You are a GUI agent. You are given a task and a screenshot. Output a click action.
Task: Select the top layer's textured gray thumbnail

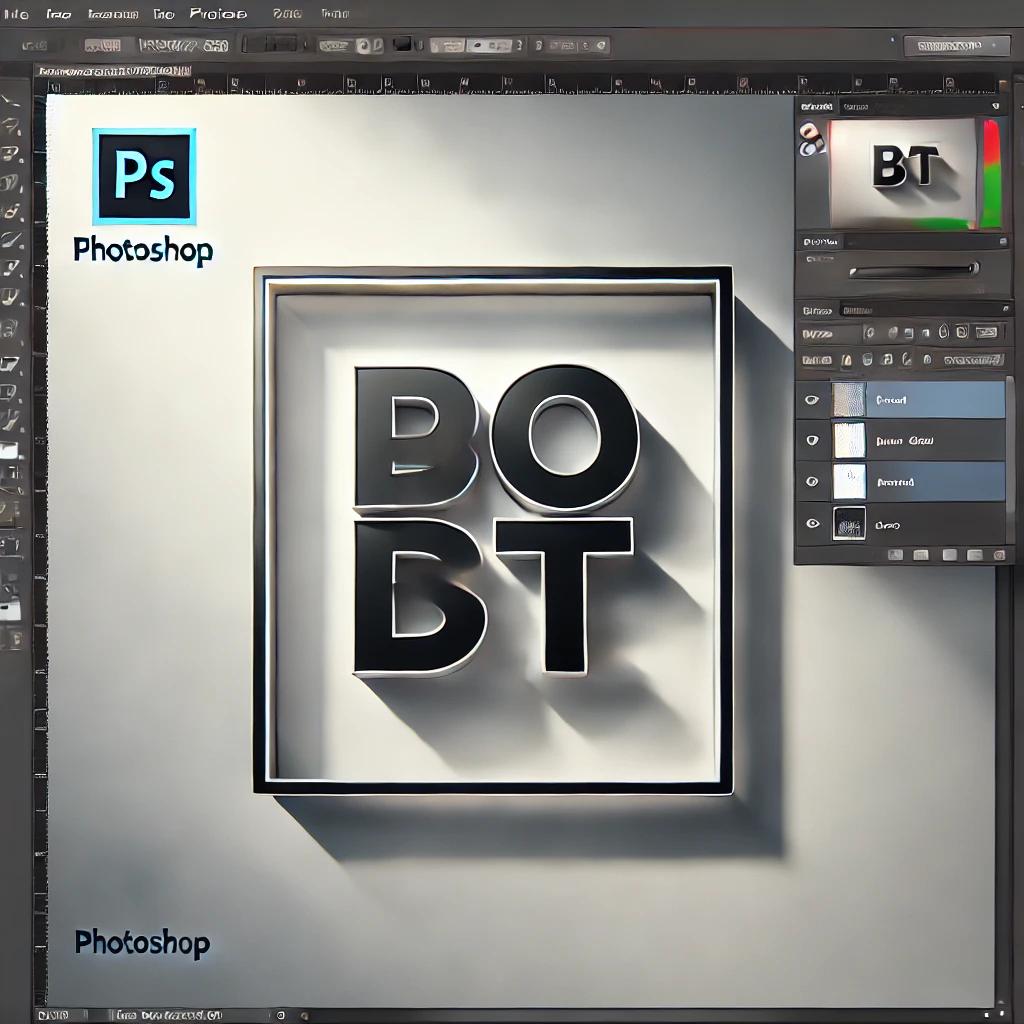pos(849,399)
